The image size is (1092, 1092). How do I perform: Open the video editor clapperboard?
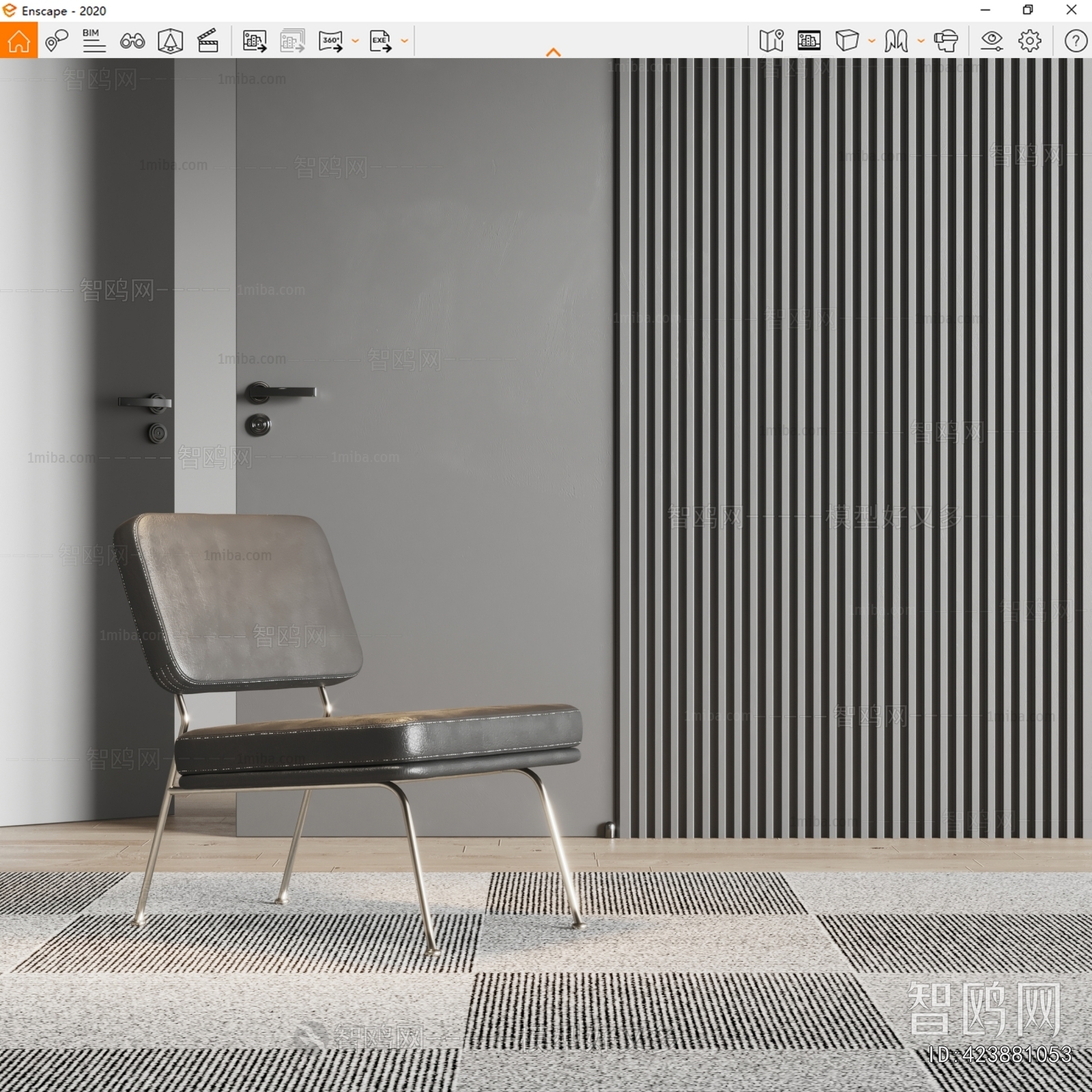coord(207,41)
